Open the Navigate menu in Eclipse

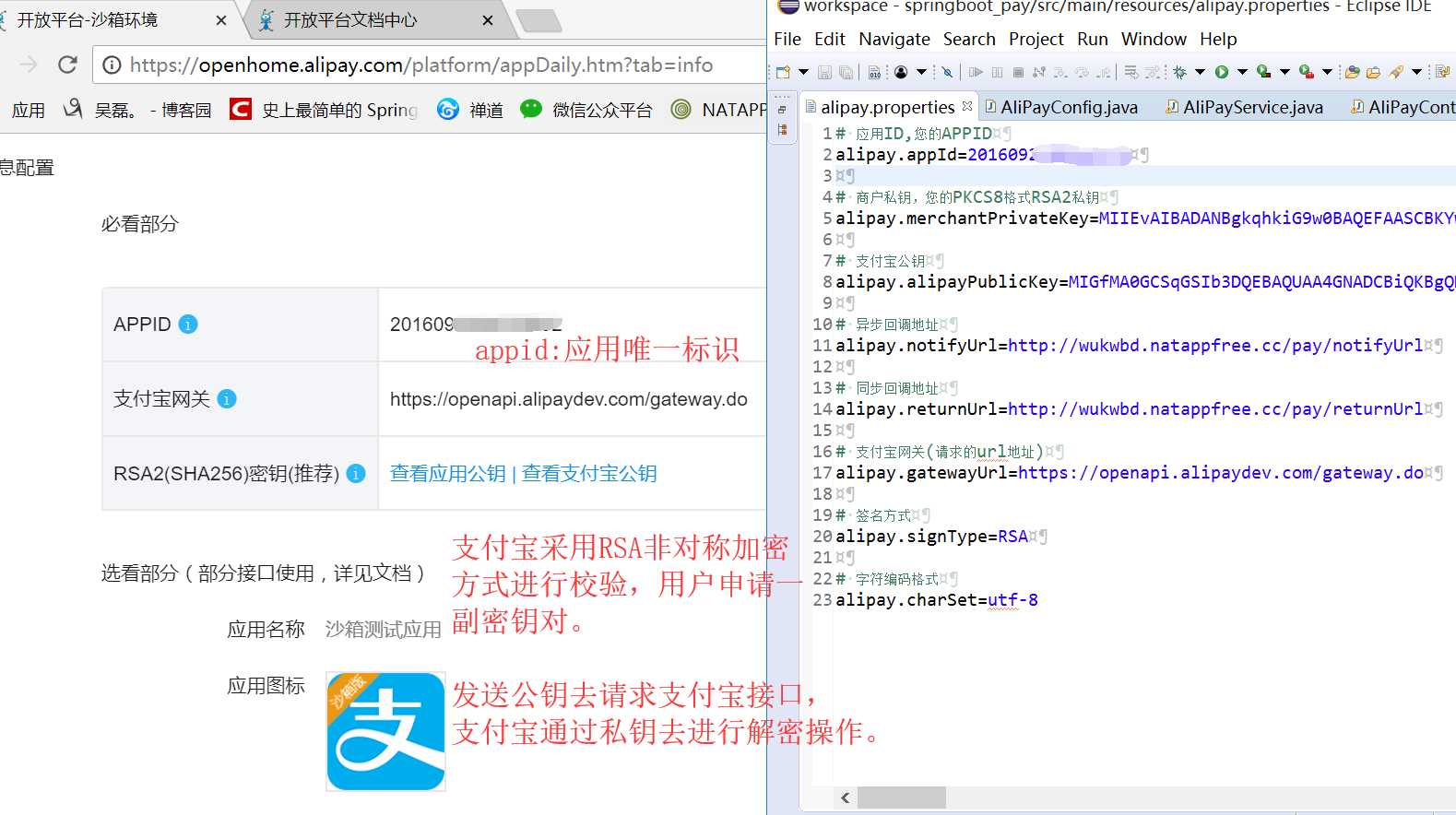[x=894, y=39]
